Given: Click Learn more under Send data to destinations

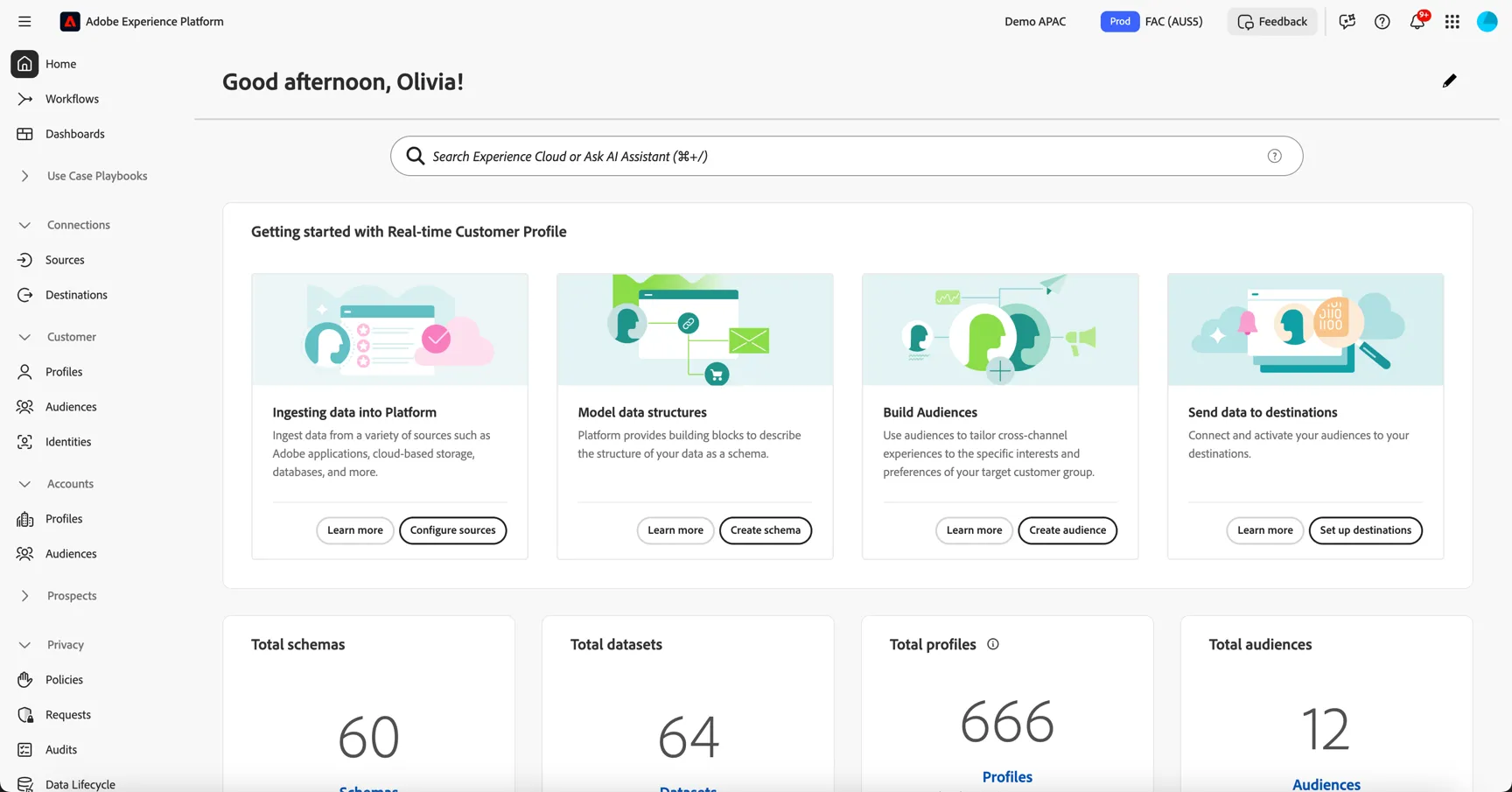Looking at the screenshot, I should [1265, 530].
